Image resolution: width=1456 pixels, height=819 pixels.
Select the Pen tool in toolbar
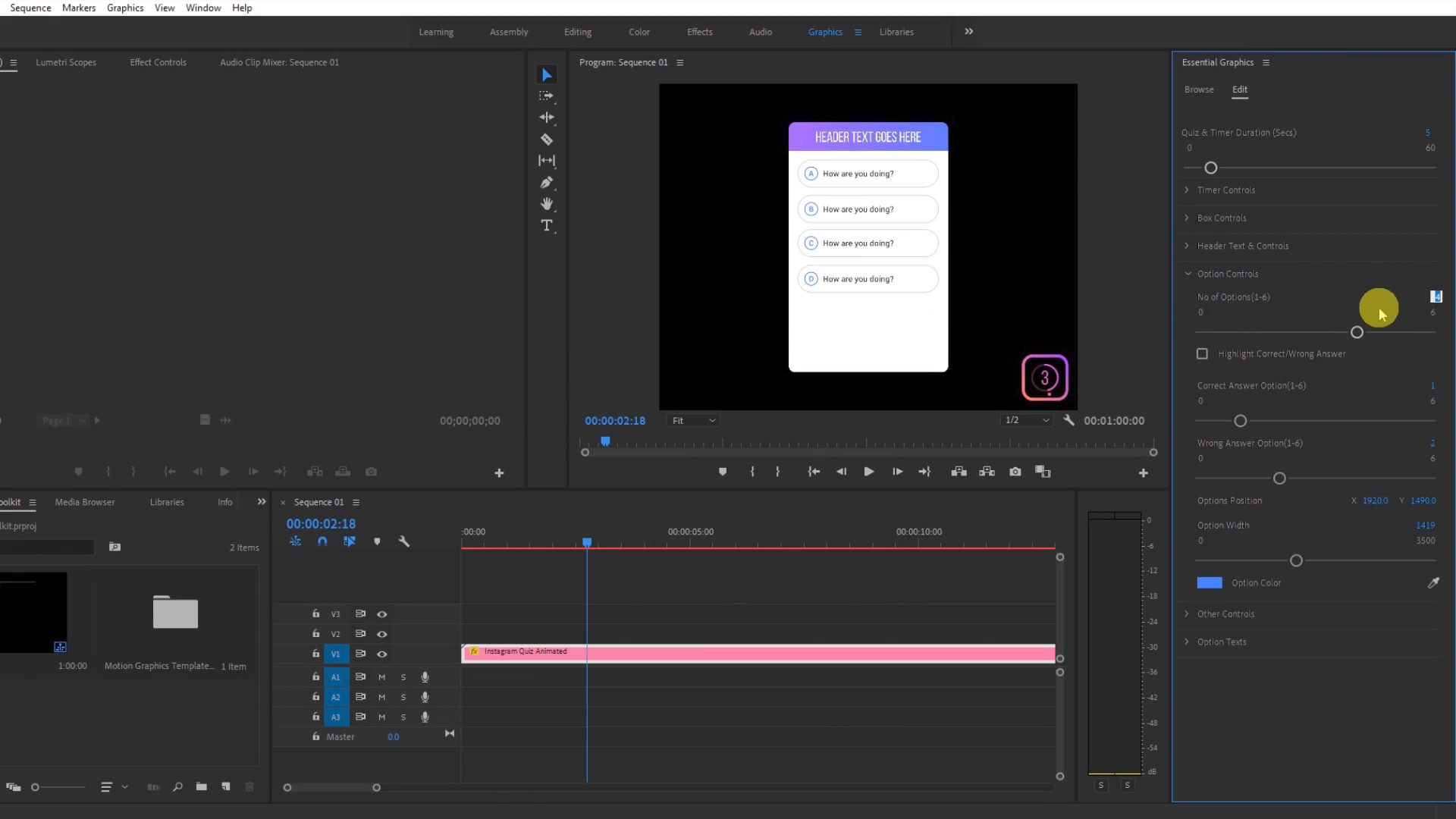[546, 183]
